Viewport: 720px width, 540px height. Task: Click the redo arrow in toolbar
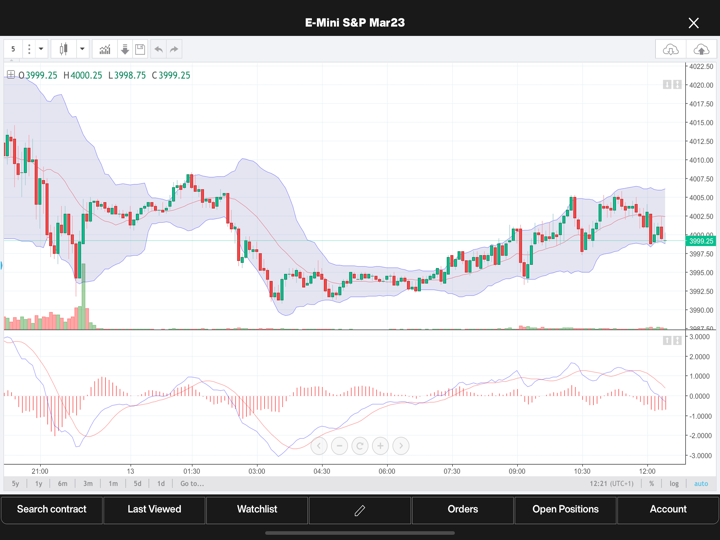(x=174, y=49)
